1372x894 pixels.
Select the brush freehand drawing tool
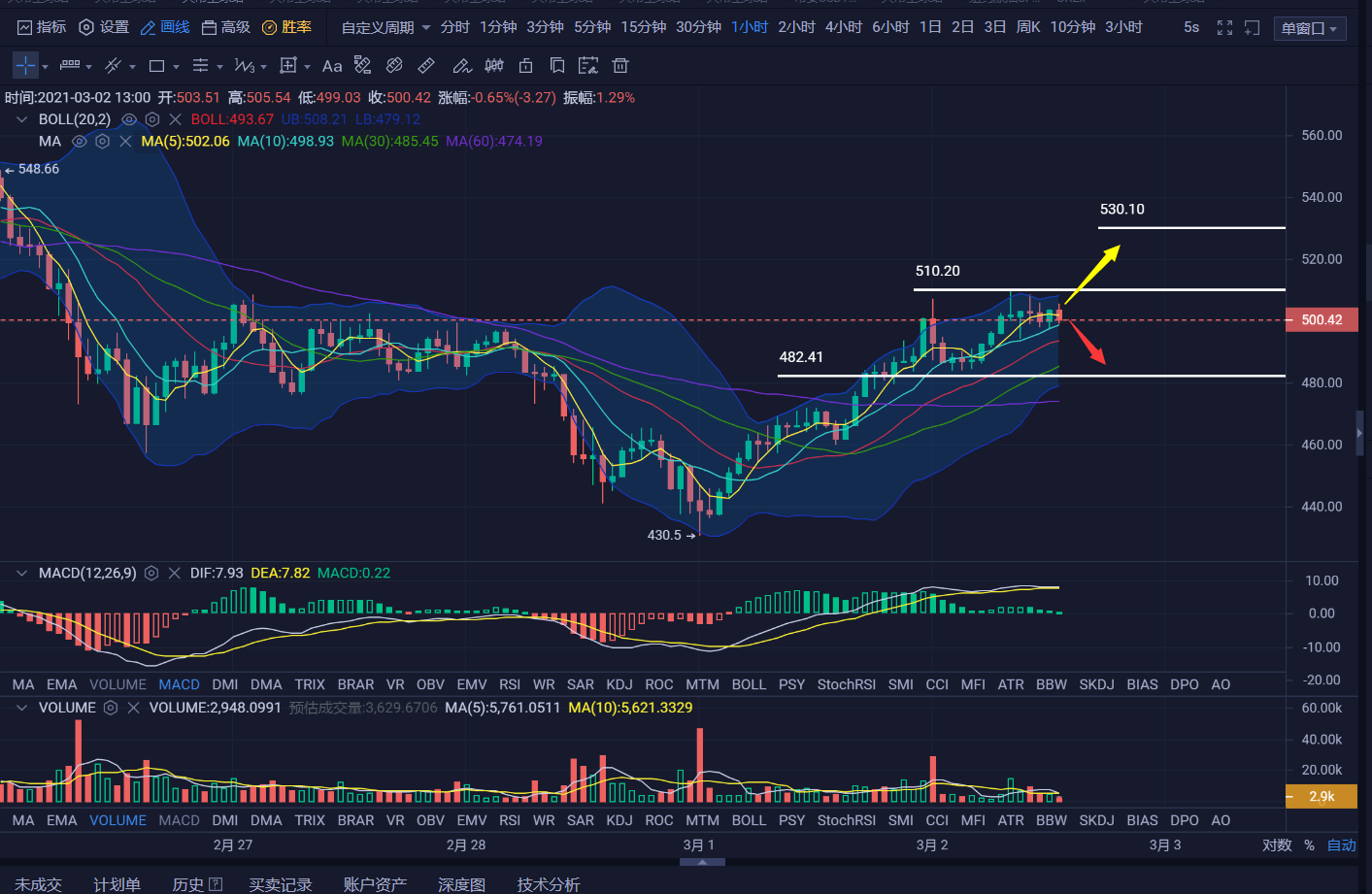[x=462, y=66]
